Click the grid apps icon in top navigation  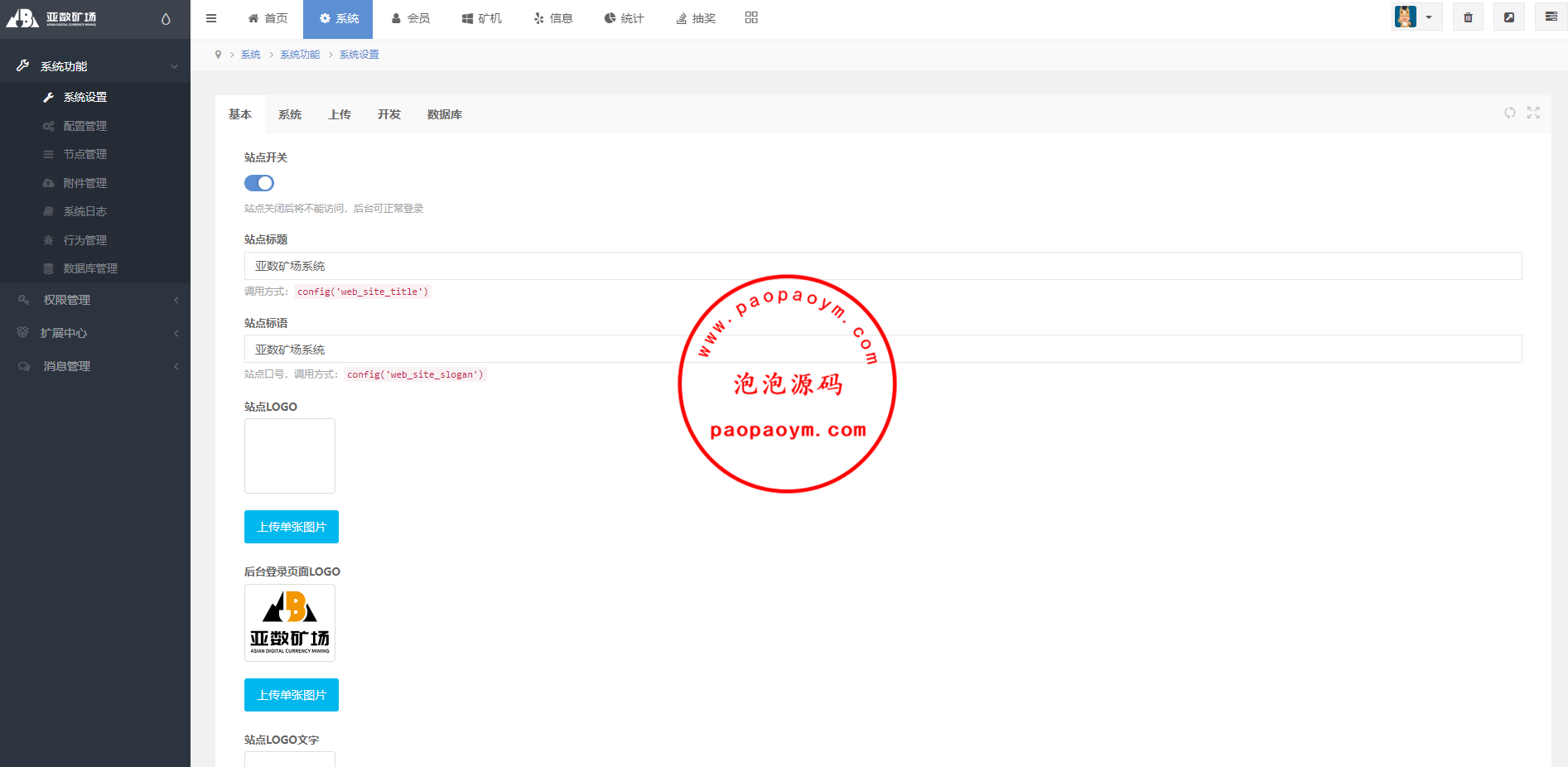(751, 17)
